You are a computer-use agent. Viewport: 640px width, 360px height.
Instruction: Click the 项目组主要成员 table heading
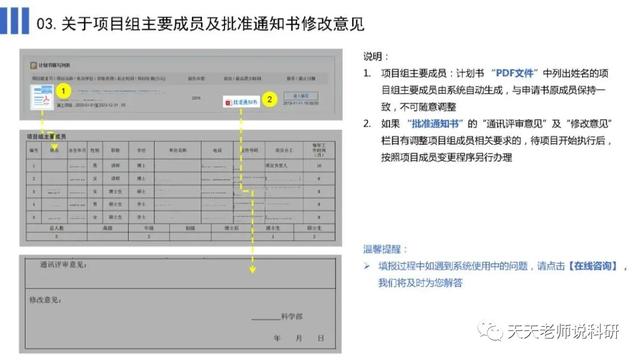(46, 136)
